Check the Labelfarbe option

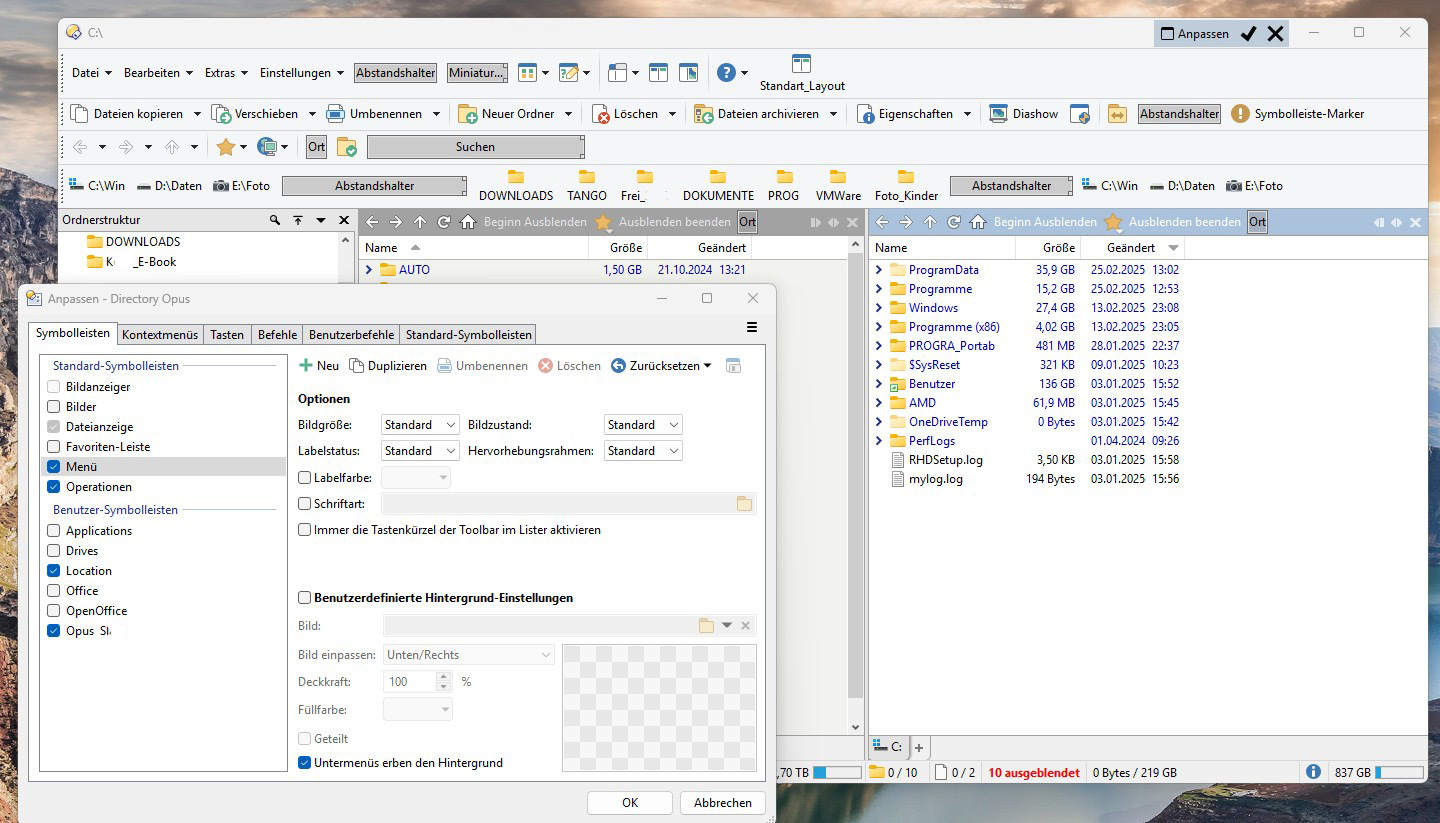click(x=305, y=478)
